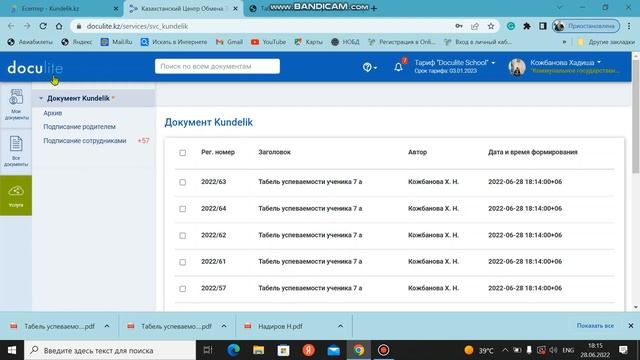
Task: Open "Подписание родителем" in the sidebar
Action: click(x=80, y=127)
